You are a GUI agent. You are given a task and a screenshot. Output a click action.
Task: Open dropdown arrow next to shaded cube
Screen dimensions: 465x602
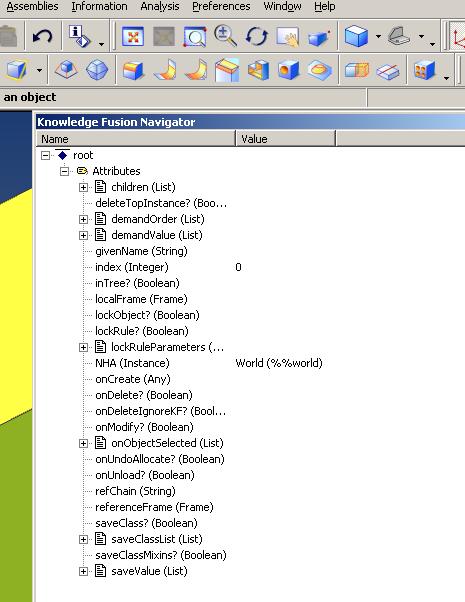[378, 36]
